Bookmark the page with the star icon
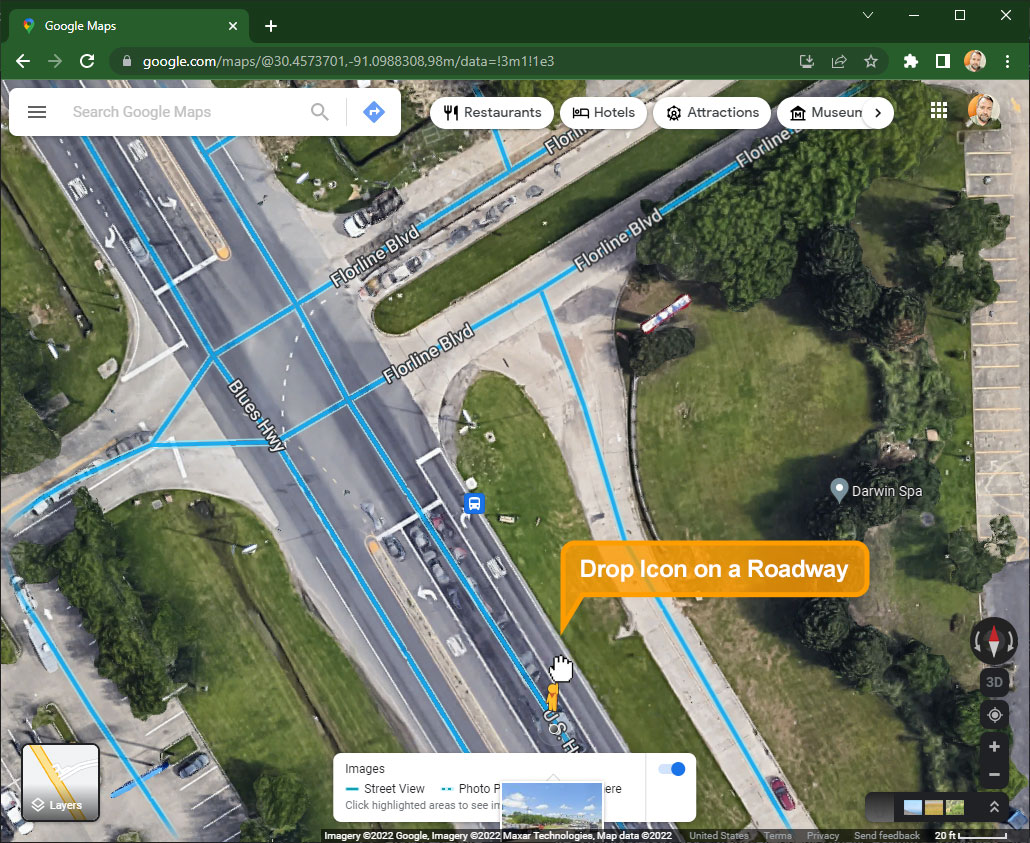The image size is (1030, 843). pyautogui.click(x=871, y=61)
